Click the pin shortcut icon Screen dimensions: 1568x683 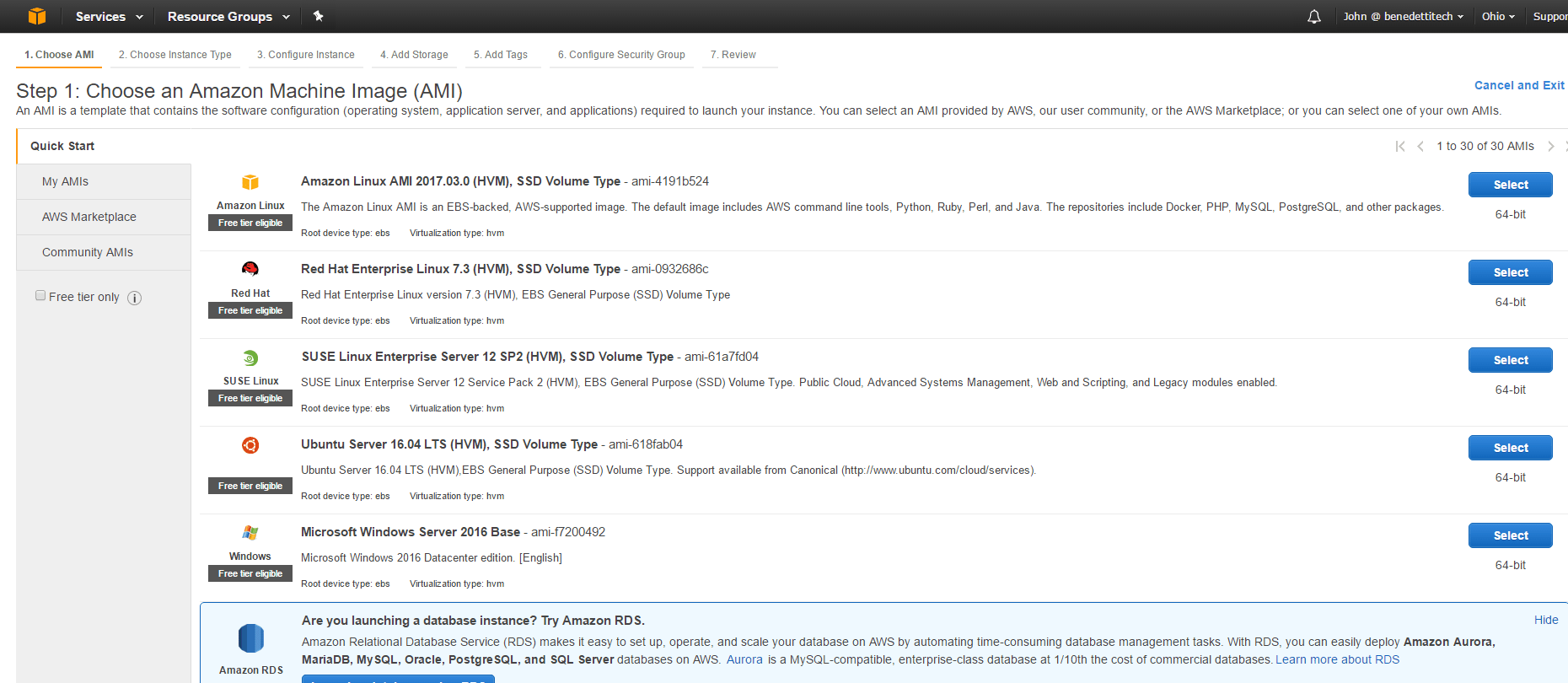click(318, 16)
